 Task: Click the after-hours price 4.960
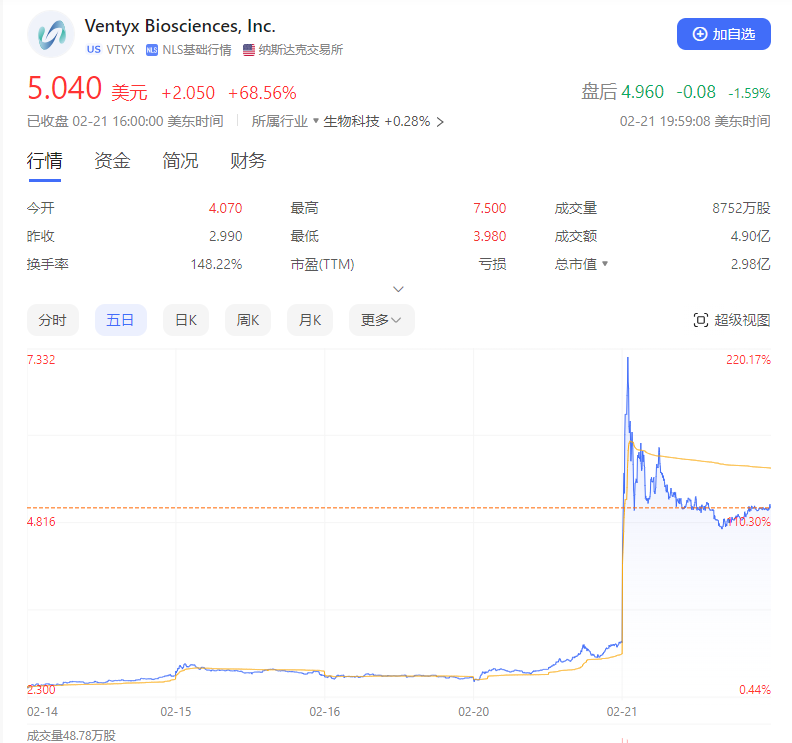[642, 92]
